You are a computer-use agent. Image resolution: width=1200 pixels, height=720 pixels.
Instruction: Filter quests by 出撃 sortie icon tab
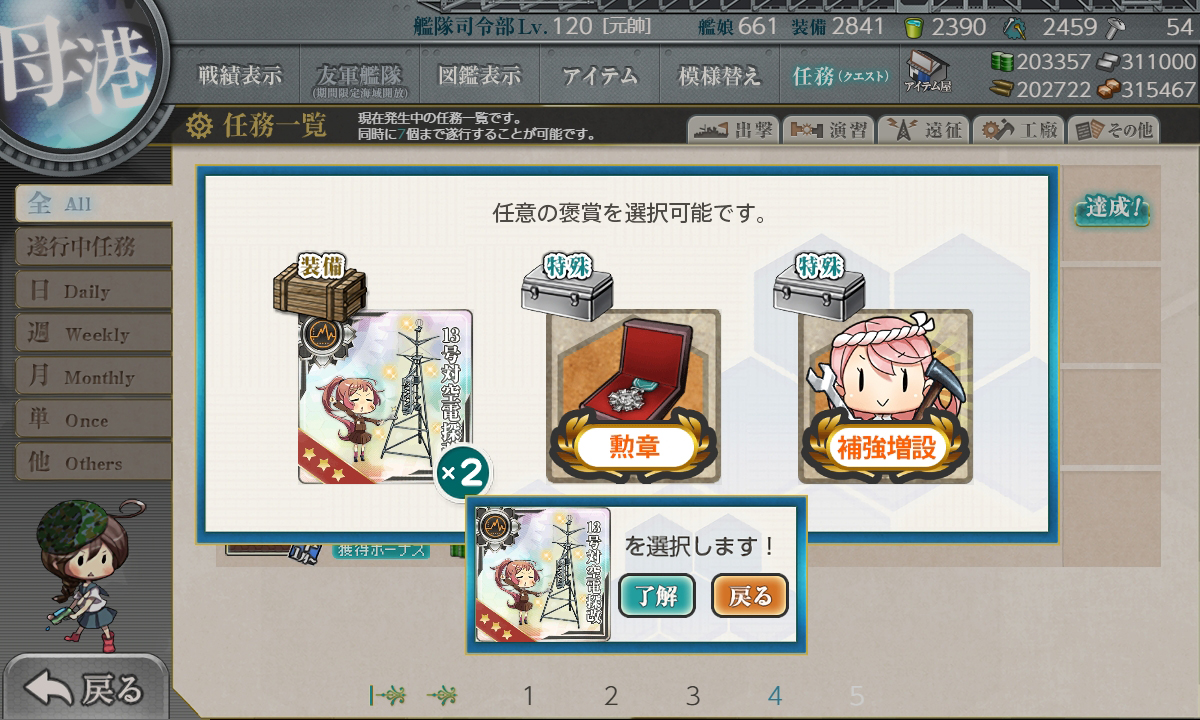733,130
